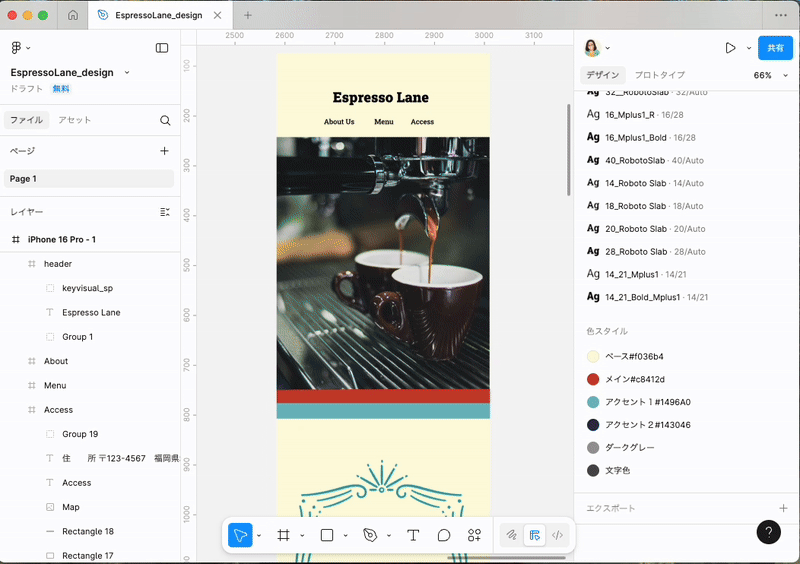Switch to the プロトタイプ tab
Image resolution: width=800 pixels, height=564 pixels.
(659, 75)
